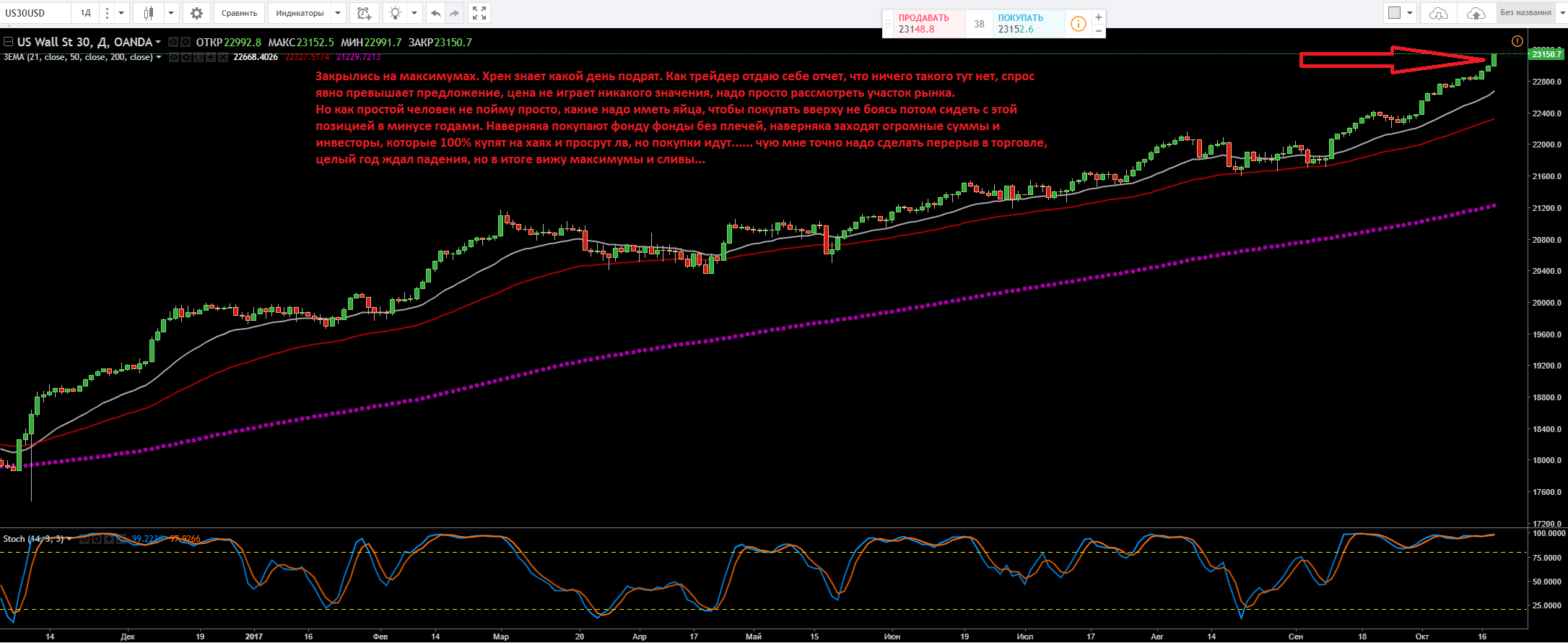Load chart layout with cloud download icon
The height and width of the screenshot is (643, 1568).
1439,13
